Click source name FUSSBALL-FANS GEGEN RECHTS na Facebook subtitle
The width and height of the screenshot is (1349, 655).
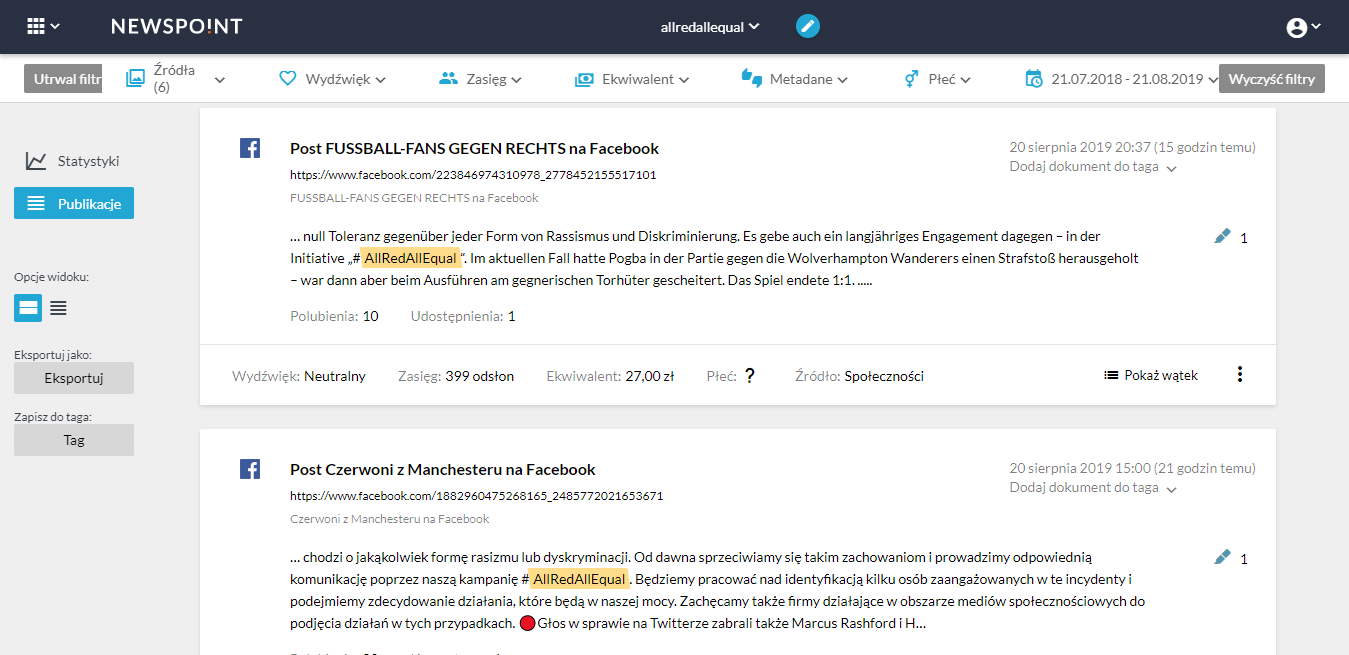click(x=414, y=198)
